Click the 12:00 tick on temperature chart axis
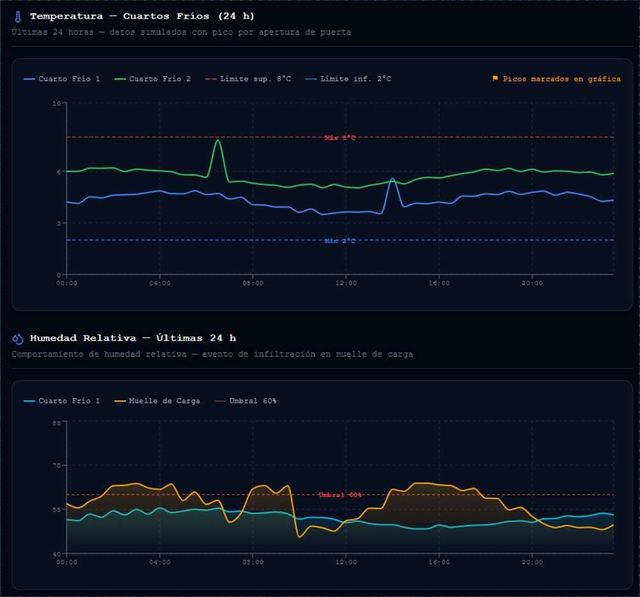Screen dimensions: 640x597 point(346,283)
